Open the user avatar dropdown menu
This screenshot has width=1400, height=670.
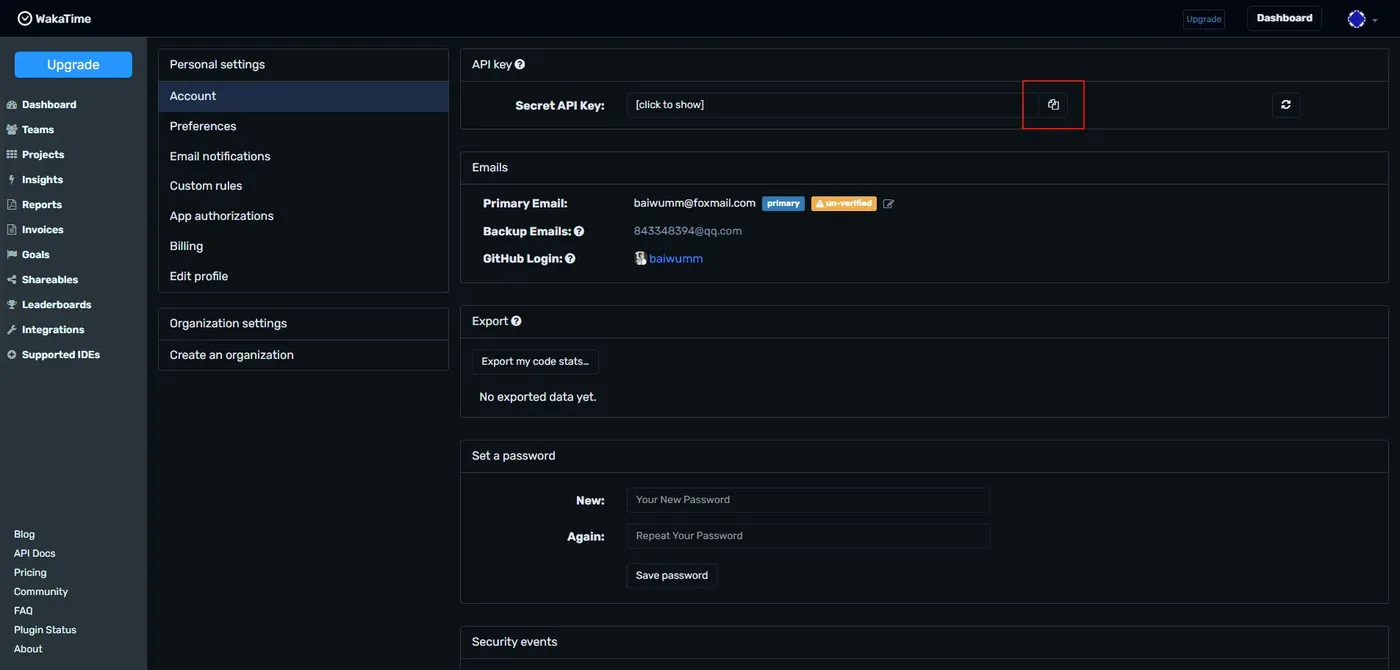tap(1363, 19)
